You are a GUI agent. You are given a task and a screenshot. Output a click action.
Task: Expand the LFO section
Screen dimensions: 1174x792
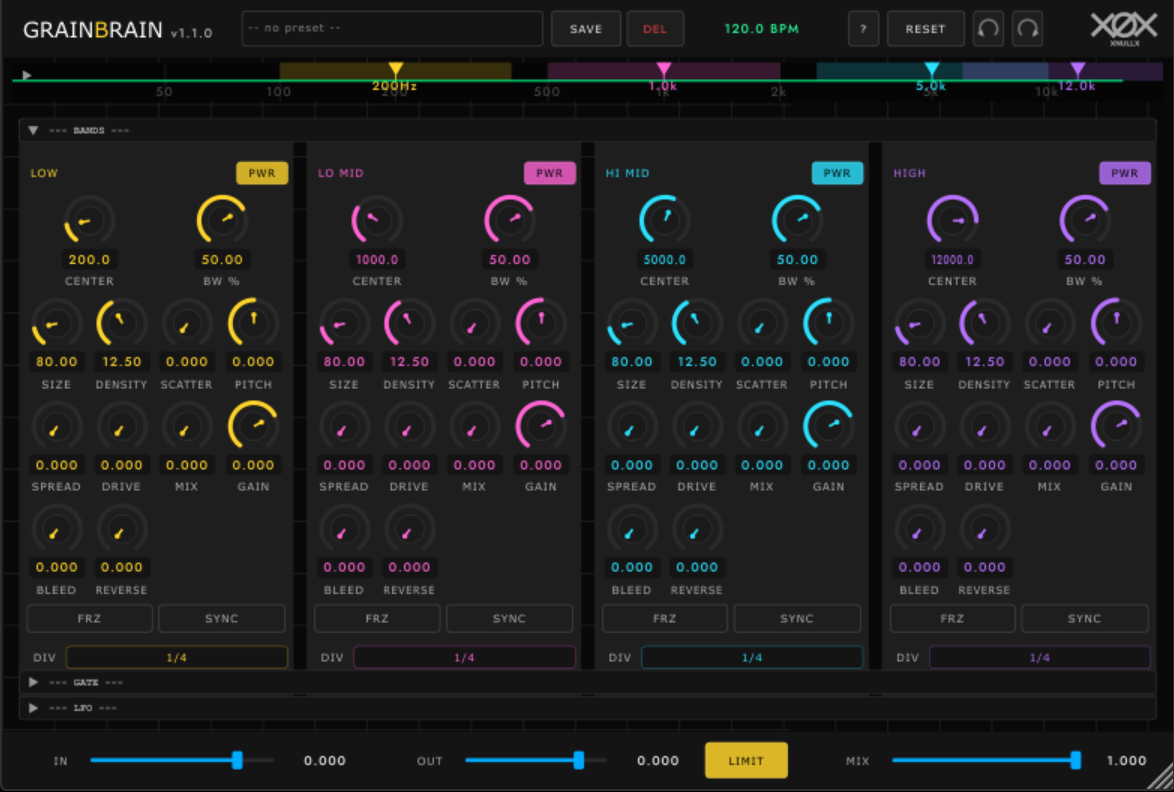(33, 707)
